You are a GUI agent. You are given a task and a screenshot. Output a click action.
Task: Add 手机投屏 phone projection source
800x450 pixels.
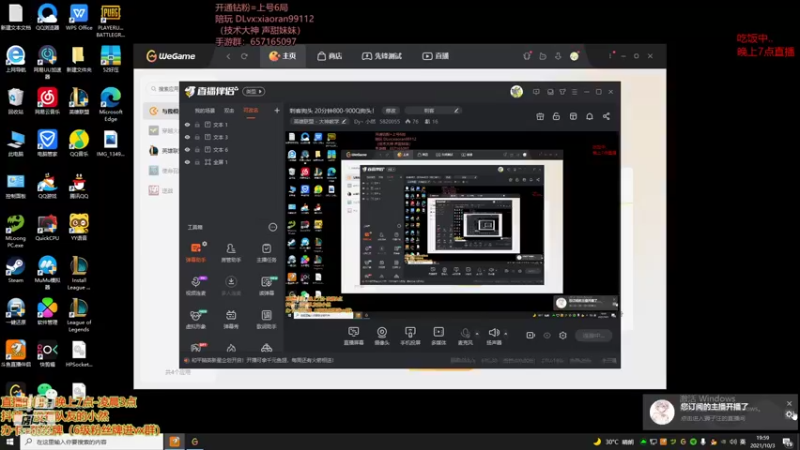[410, 336]
